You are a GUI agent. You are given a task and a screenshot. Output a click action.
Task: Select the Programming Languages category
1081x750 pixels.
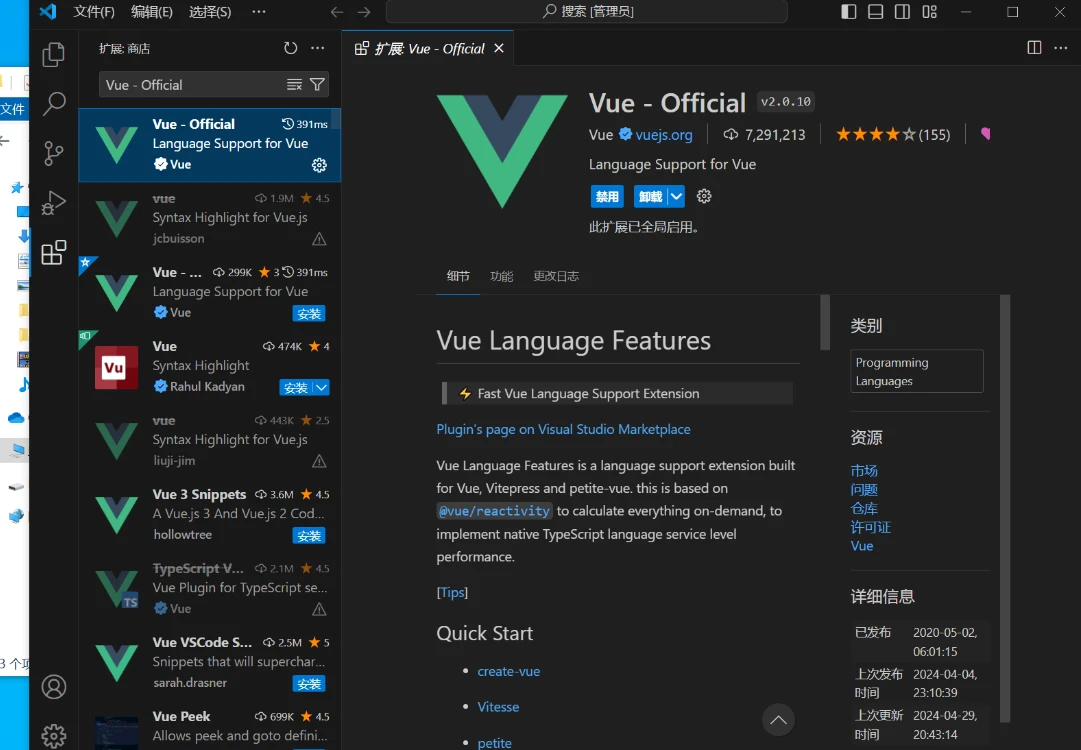[917, 372]
